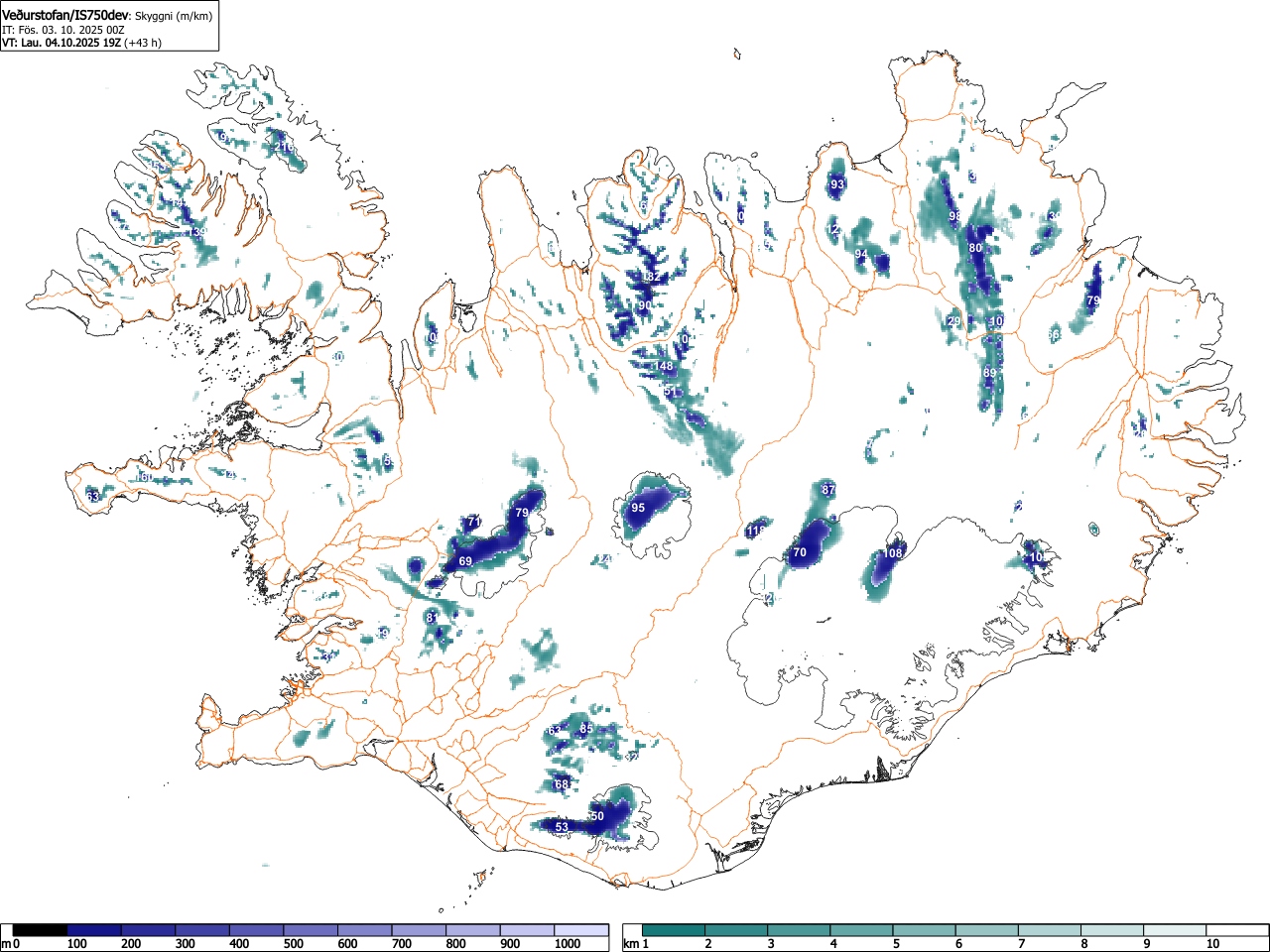Click the 'm' unit label of the meter legend
Screen dimensions: 1270x952
click(6, 944)
